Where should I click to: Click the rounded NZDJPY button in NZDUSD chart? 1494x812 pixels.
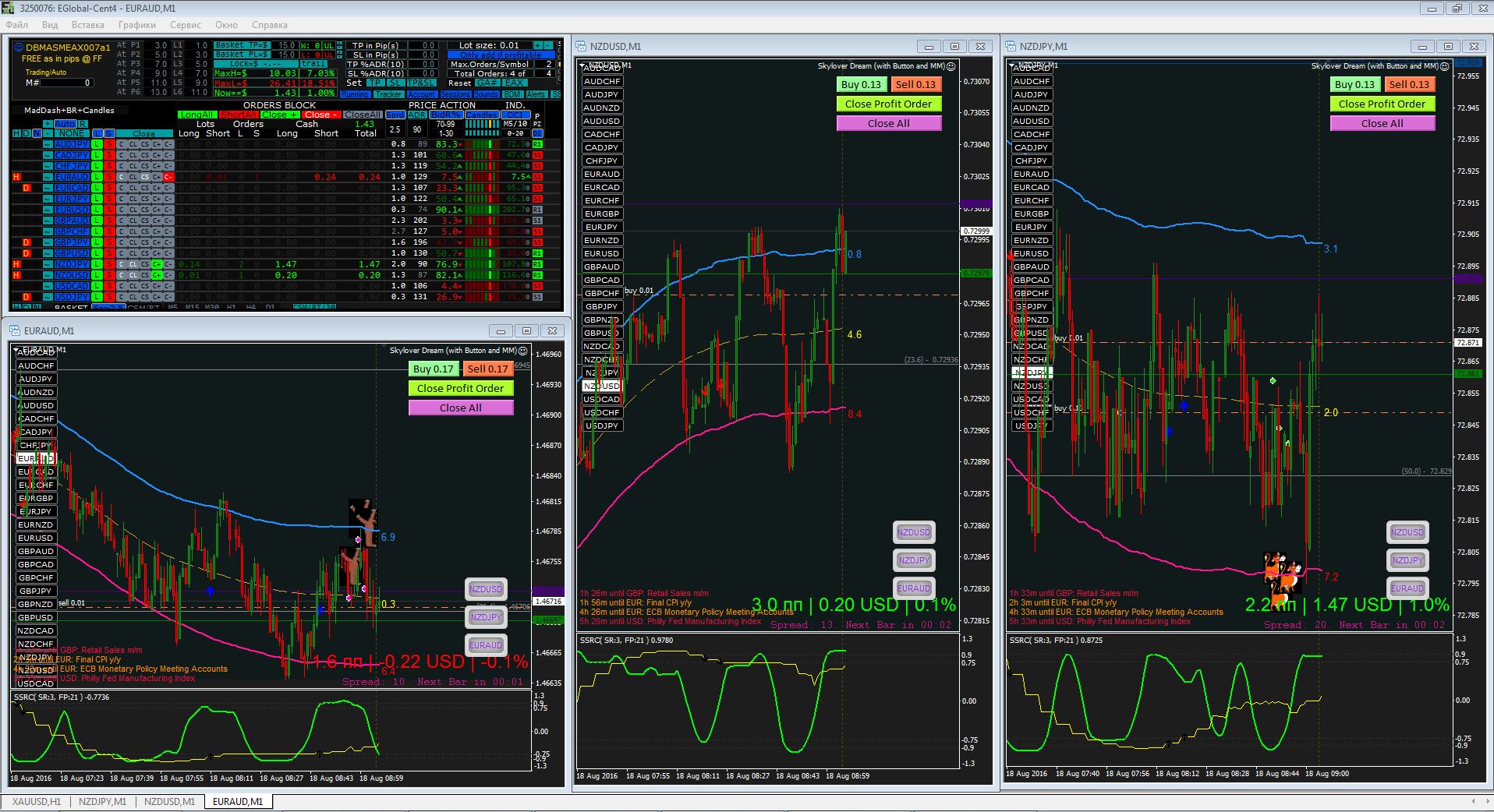(x=914, y=560)
